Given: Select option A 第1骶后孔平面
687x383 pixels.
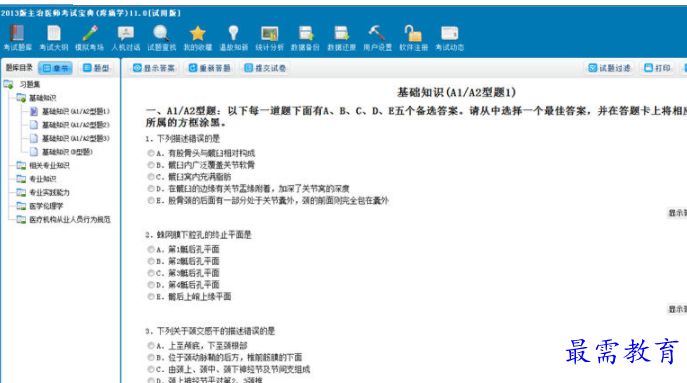Looking at the screenshot, I should 151,249.
